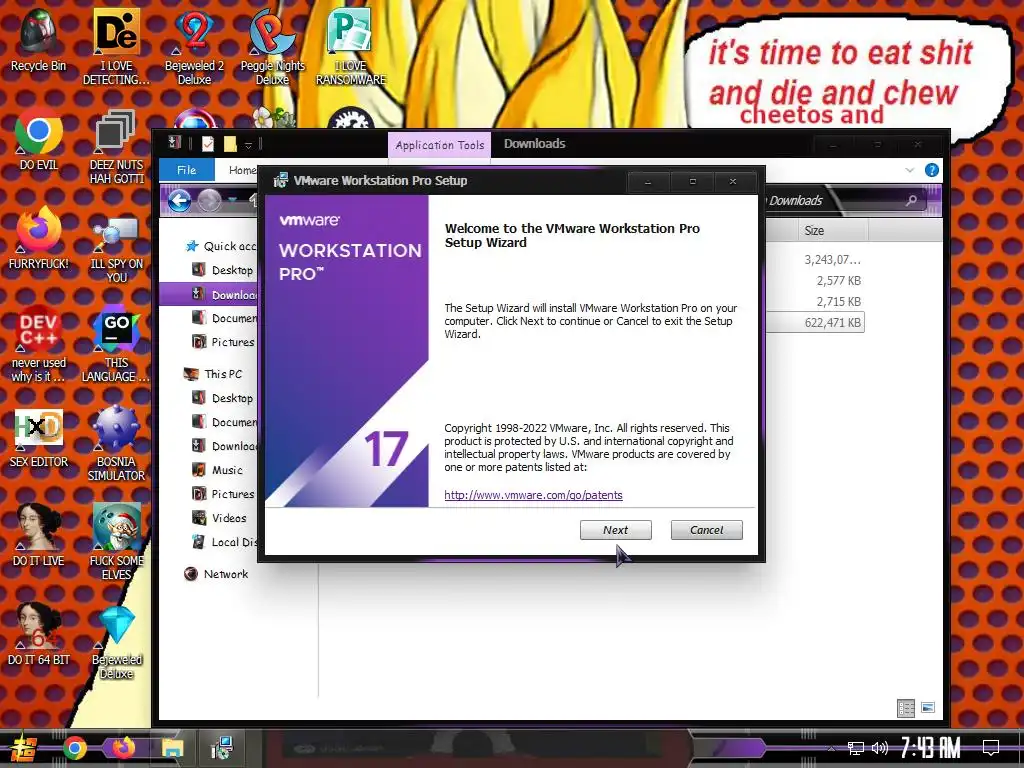Screen dimensions: 1024x768
Task: Select This PC in navigation pane
Action: [213, 374]
